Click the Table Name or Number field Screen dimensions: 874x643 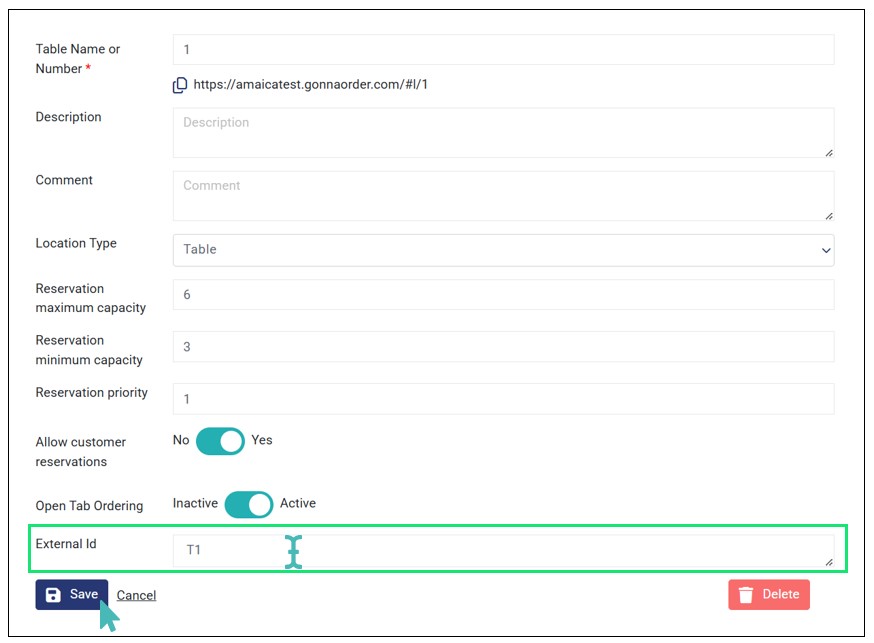[x=503, y=50]
